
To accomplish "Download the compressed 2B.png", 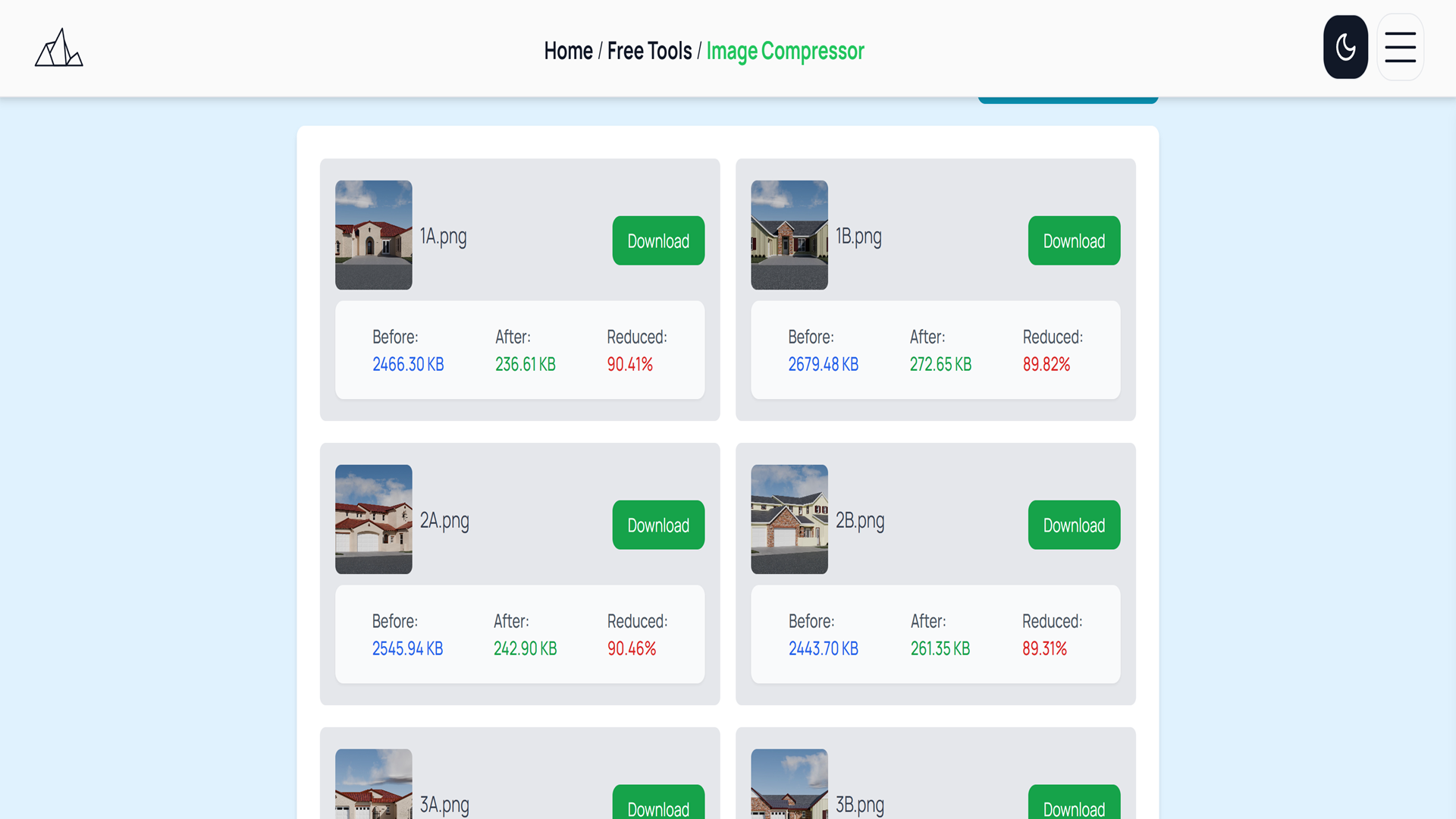I will [x=1074, y=525].
